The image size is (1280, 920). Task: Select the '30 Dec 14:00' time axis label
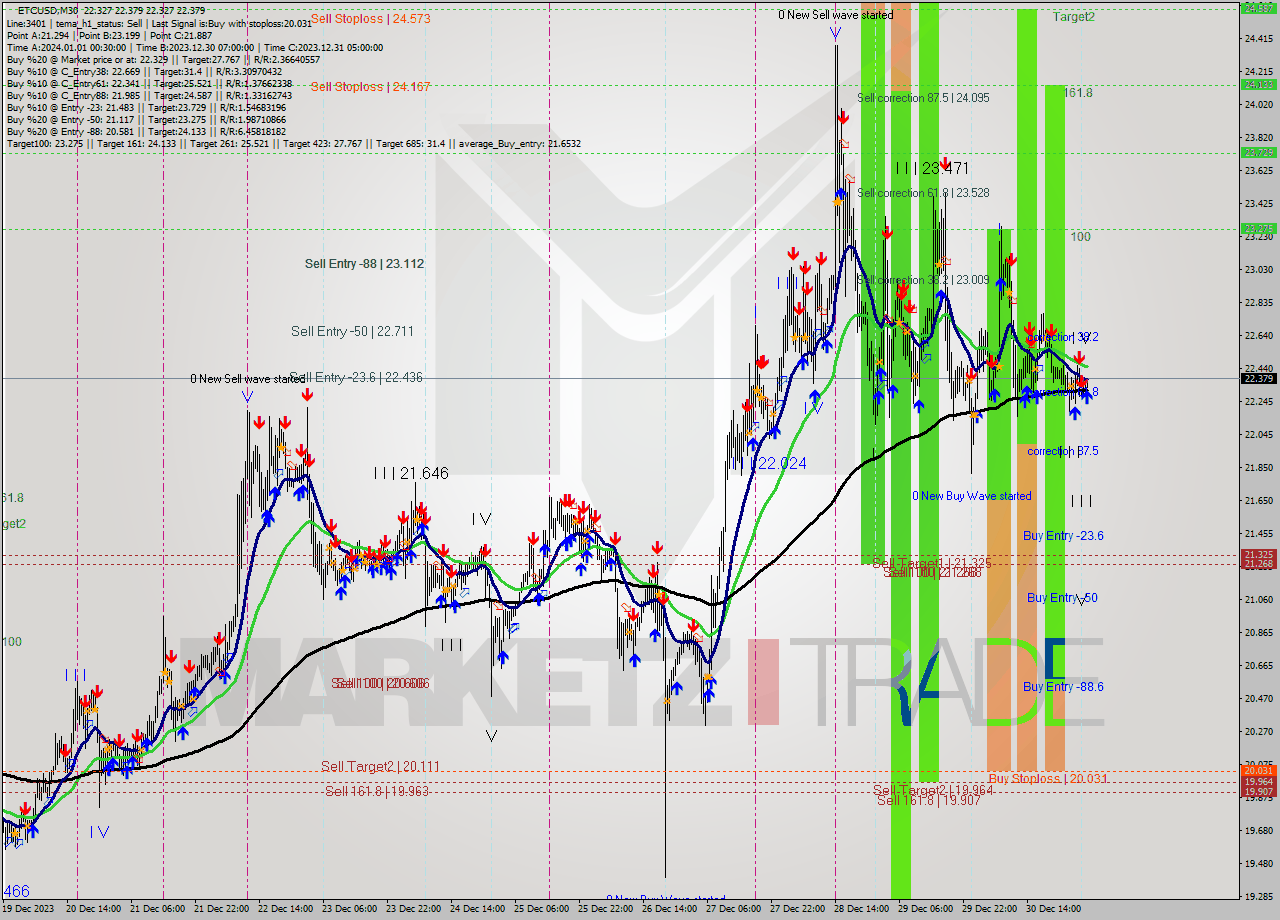click(x=1053, y=909)
